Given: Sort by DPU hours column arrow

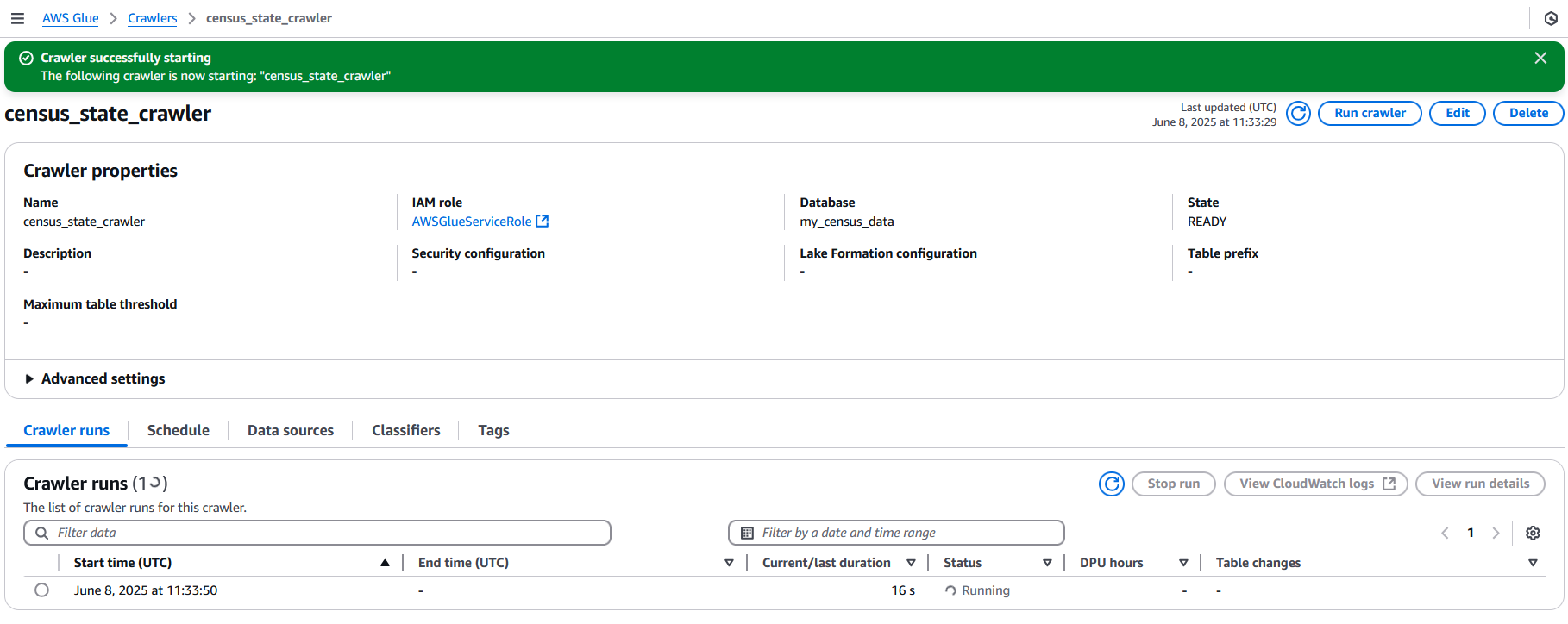Looking at the screenshot, I should click(x=1183, y=564).
